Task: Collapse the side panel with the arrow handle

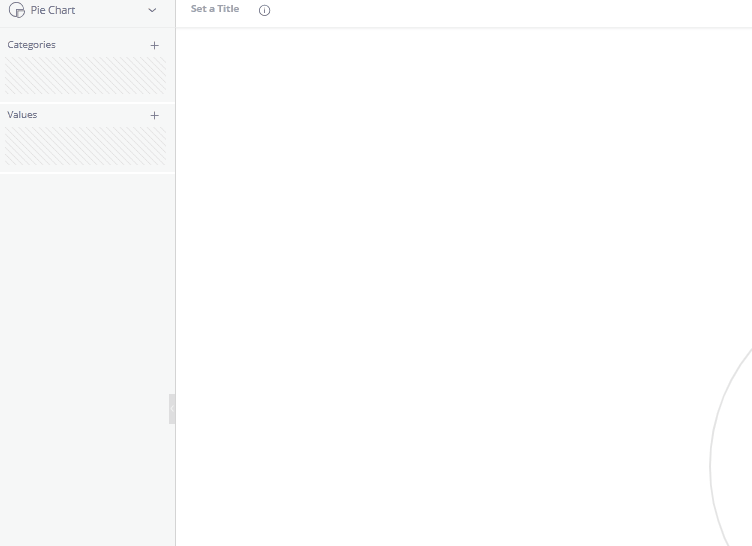Action: click(172, 409)
